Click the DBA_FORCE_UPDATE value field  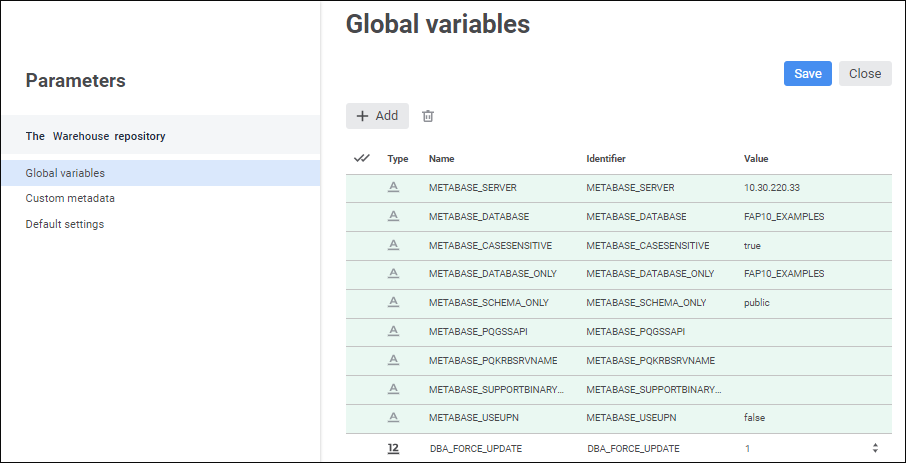[x=800, y=449]
